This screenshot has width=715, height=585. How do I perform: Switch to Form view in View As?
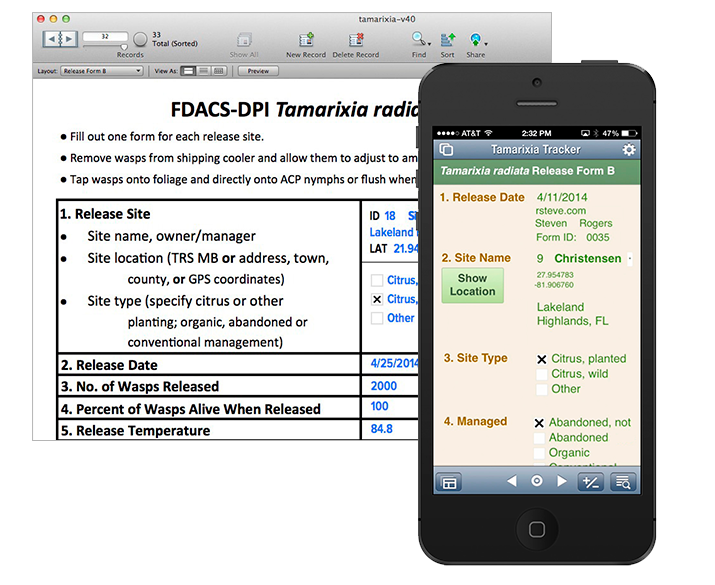188,71
